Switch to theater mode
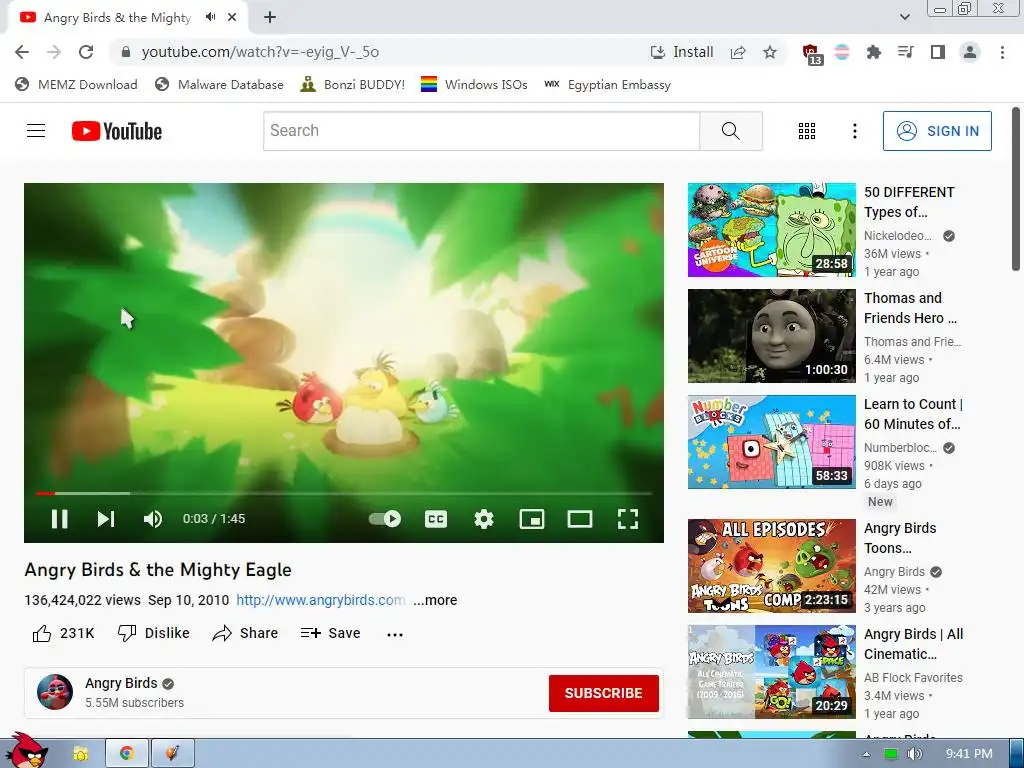1024x768 pixels. pos(580,519)
